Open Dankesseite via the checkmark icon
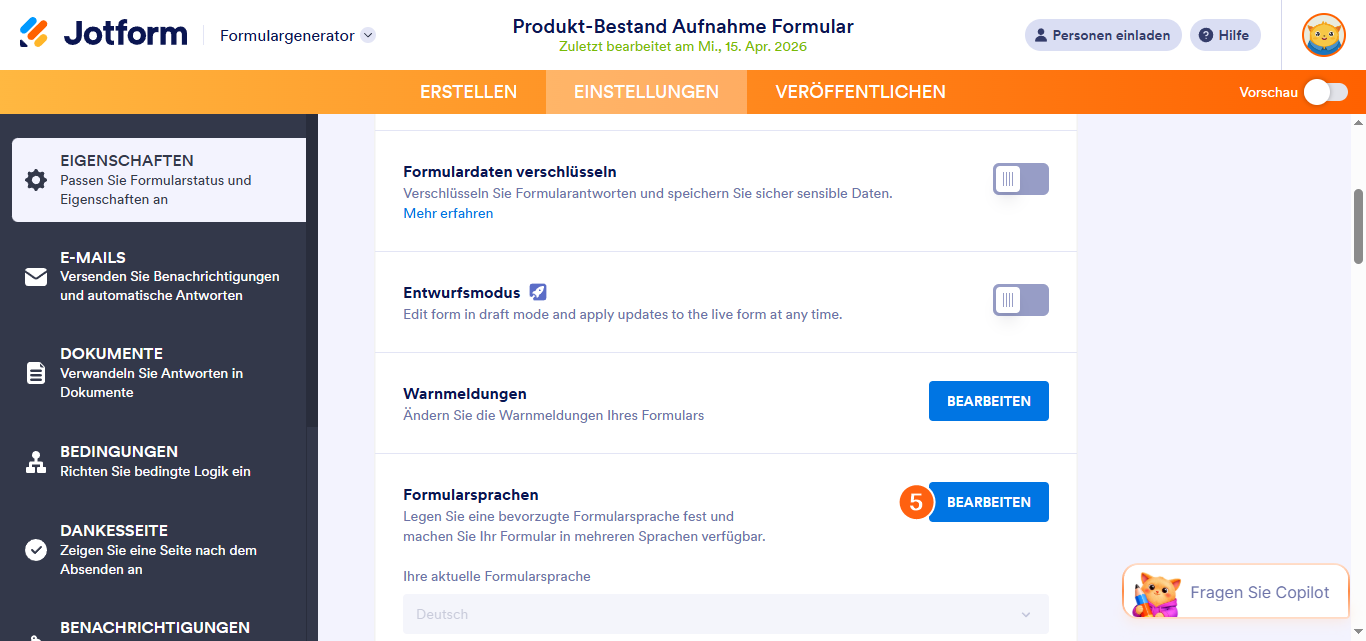This screenshot has height=641, width=1366. (x=36, y=549)
